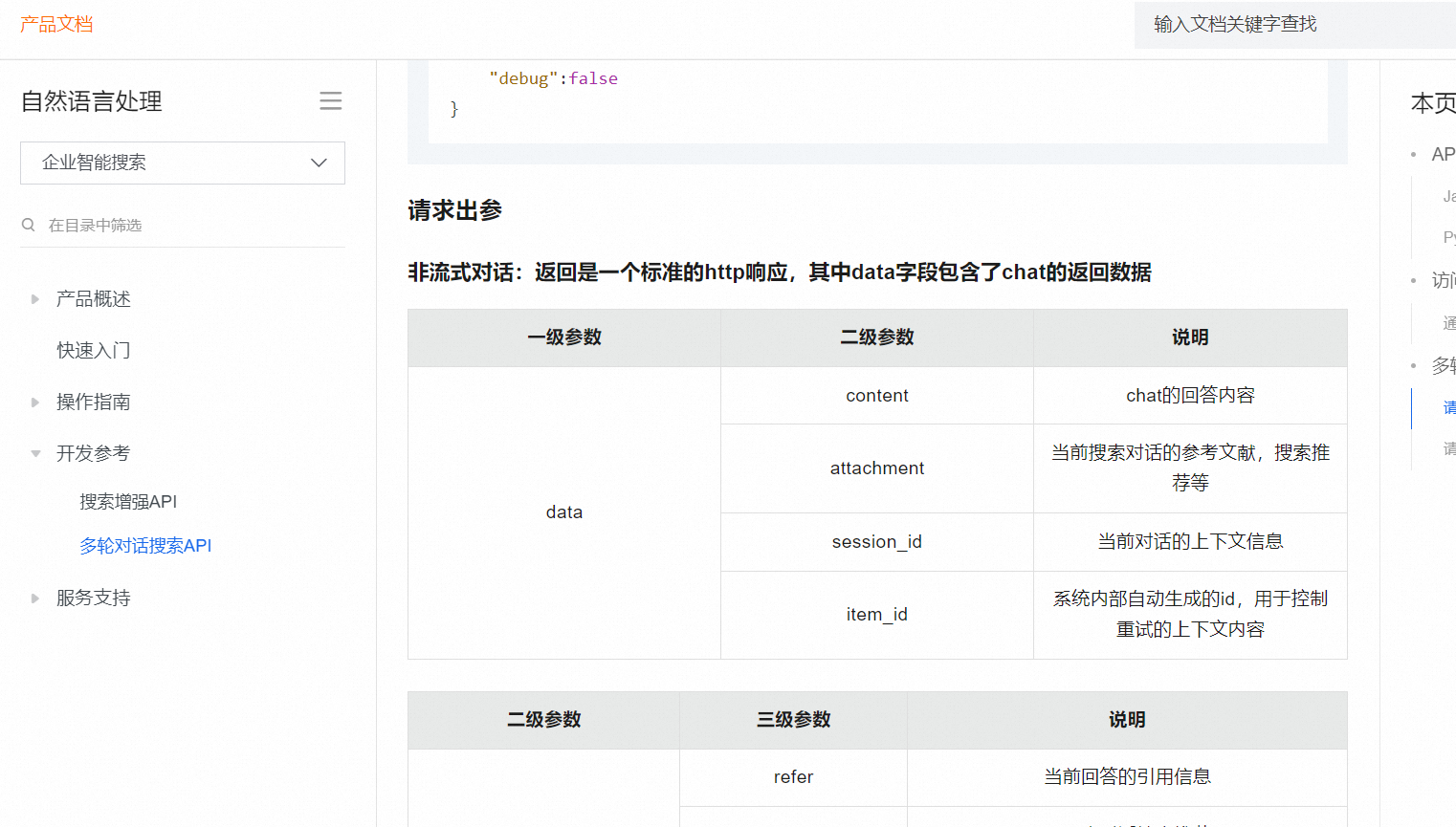Viewport: 1456px width, 827px height.
Task: Open 多轮对话搜索API page
Action: (145, 546)
